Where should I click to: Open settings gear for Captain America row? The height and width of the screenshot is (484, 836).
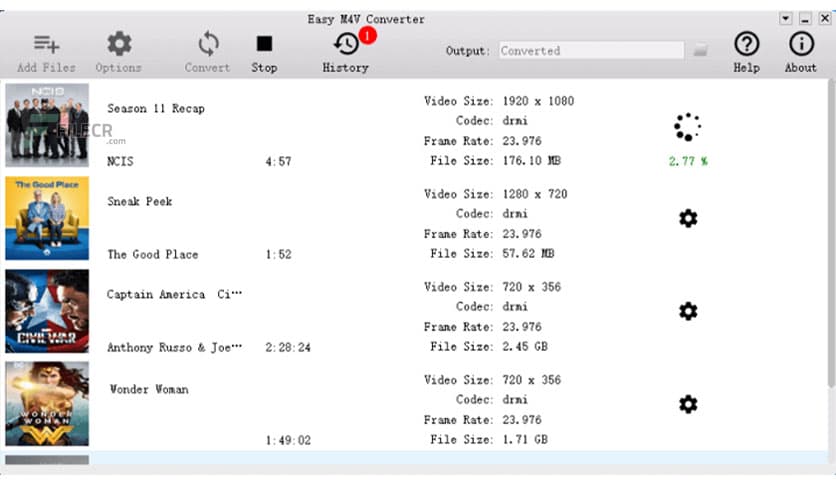(688, 311)
